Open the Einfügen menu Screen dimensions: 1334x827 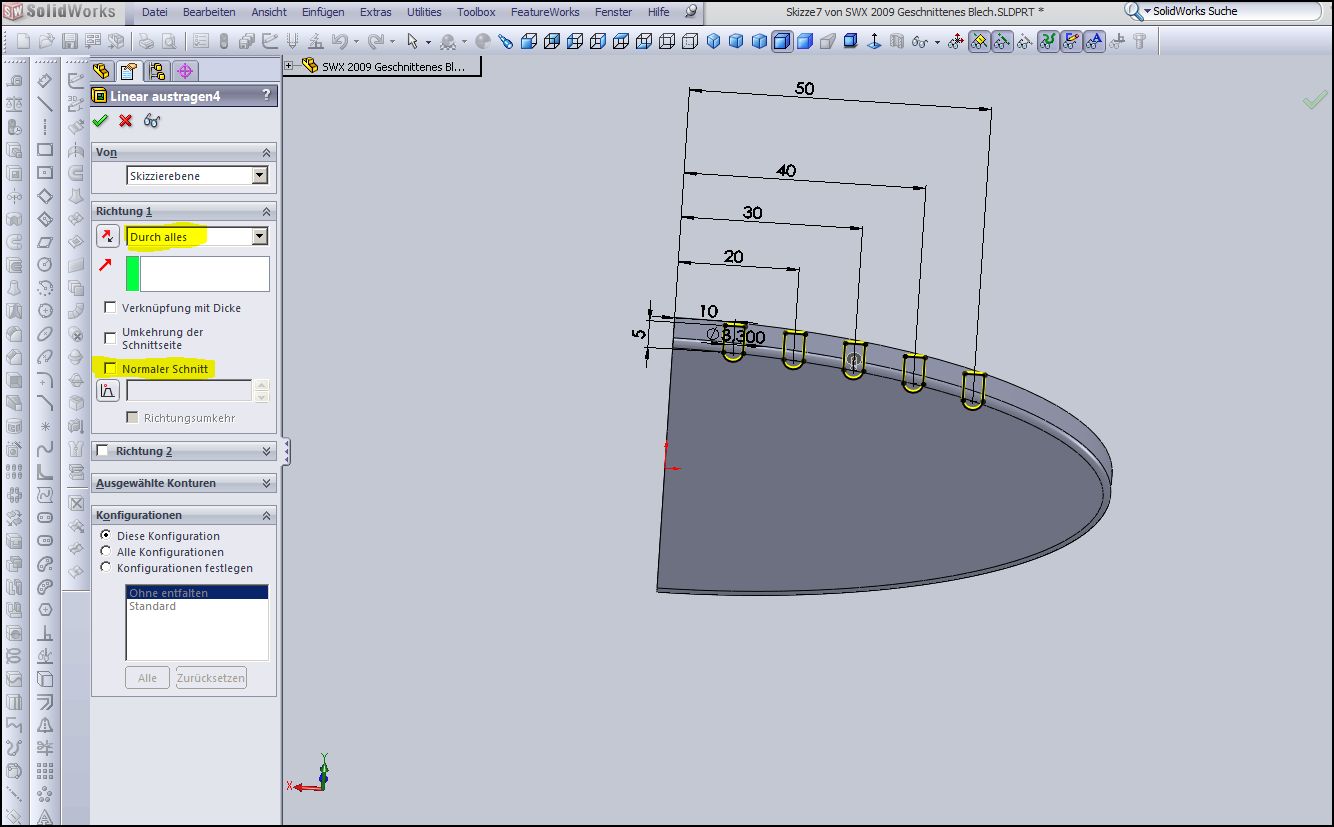322,12
